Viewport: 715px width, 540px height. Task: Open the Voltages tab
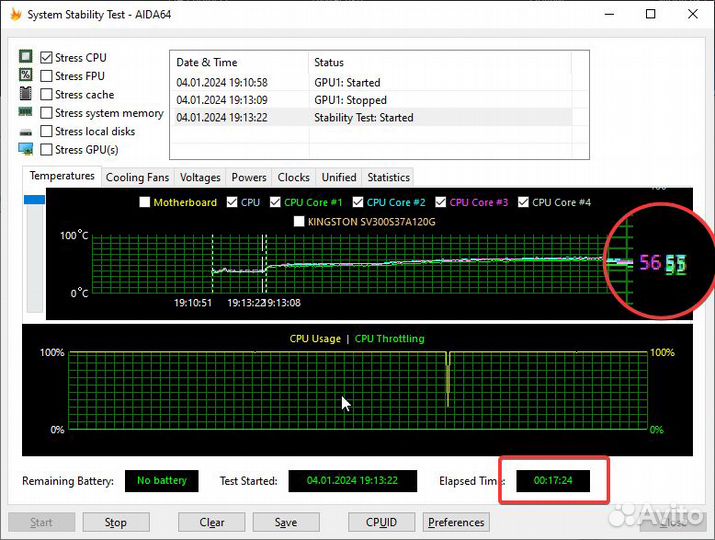(200, 177)
